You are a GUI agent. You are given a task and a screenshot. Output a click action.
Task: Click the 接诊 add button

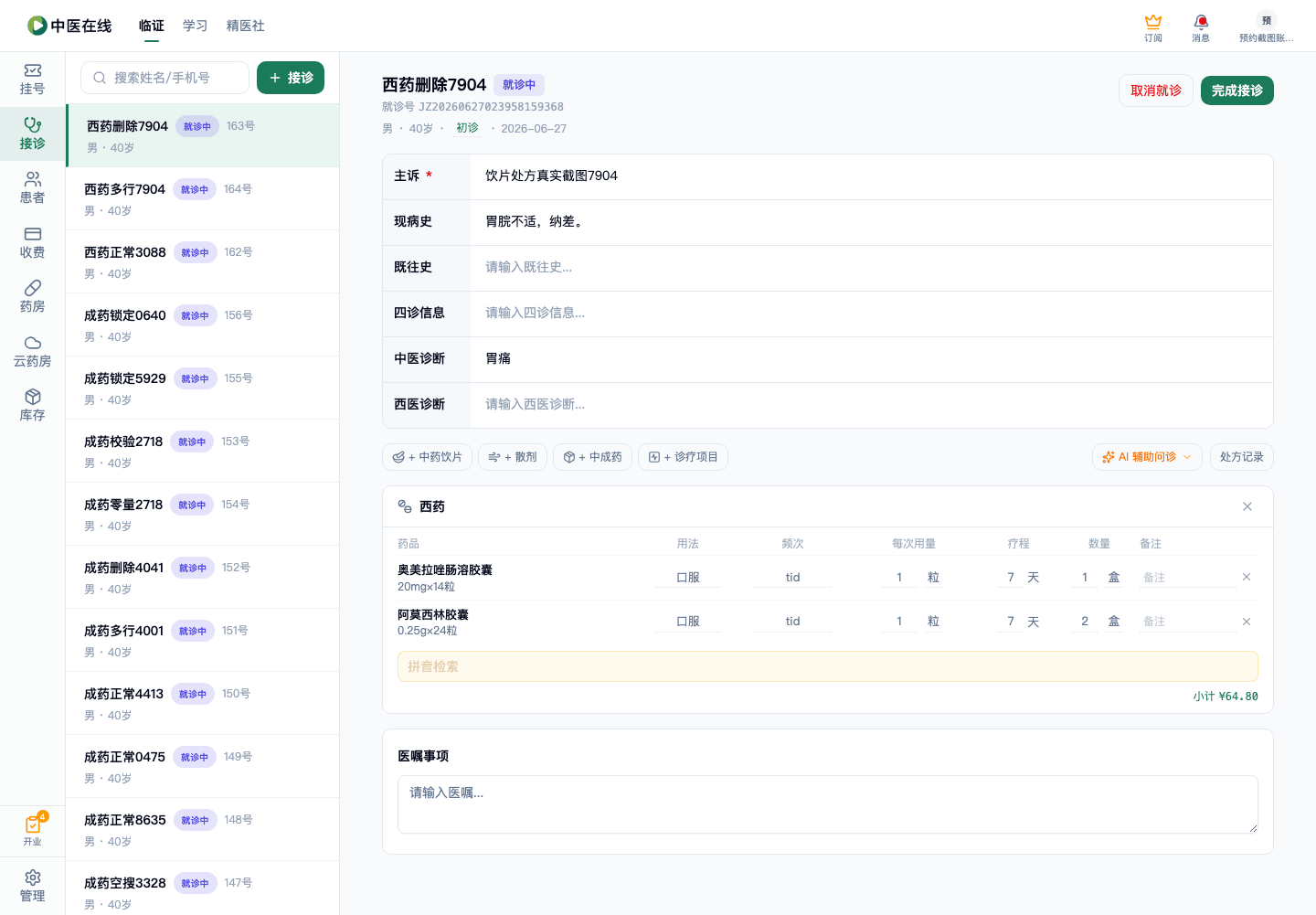(291, 78)
